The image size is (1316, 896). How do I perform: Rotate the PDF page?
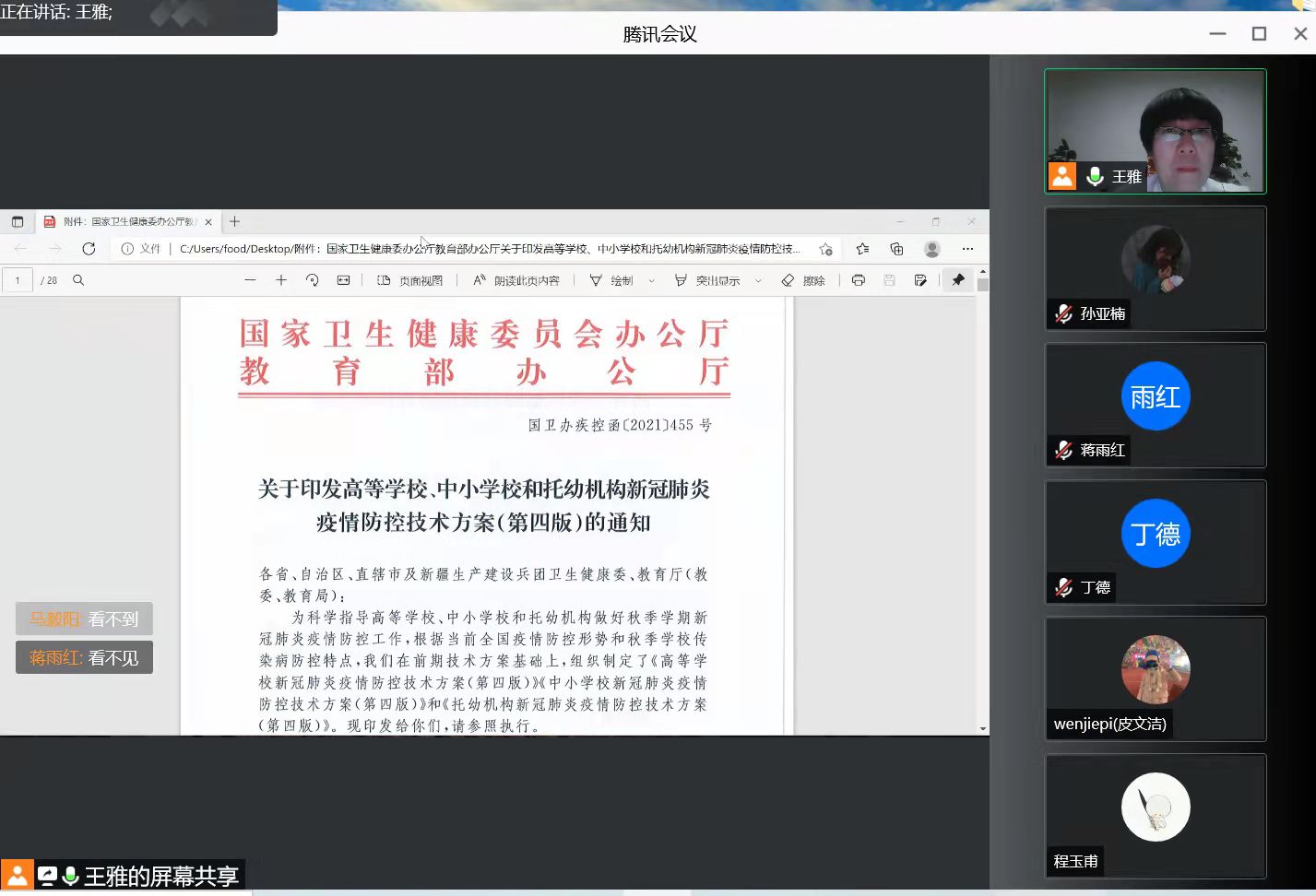pos(313,280)
